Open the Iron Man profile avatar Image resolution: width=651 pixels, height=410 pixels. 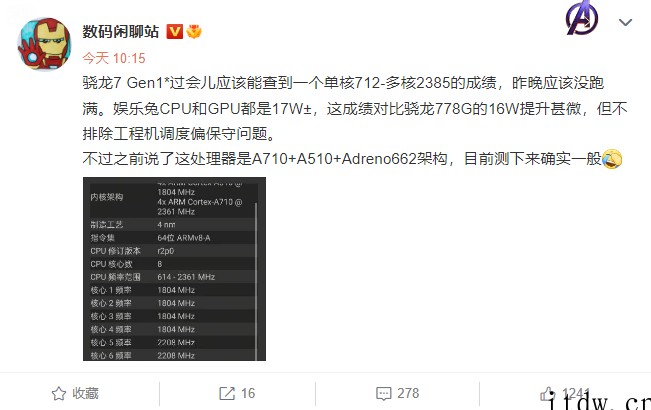point(44,44)
